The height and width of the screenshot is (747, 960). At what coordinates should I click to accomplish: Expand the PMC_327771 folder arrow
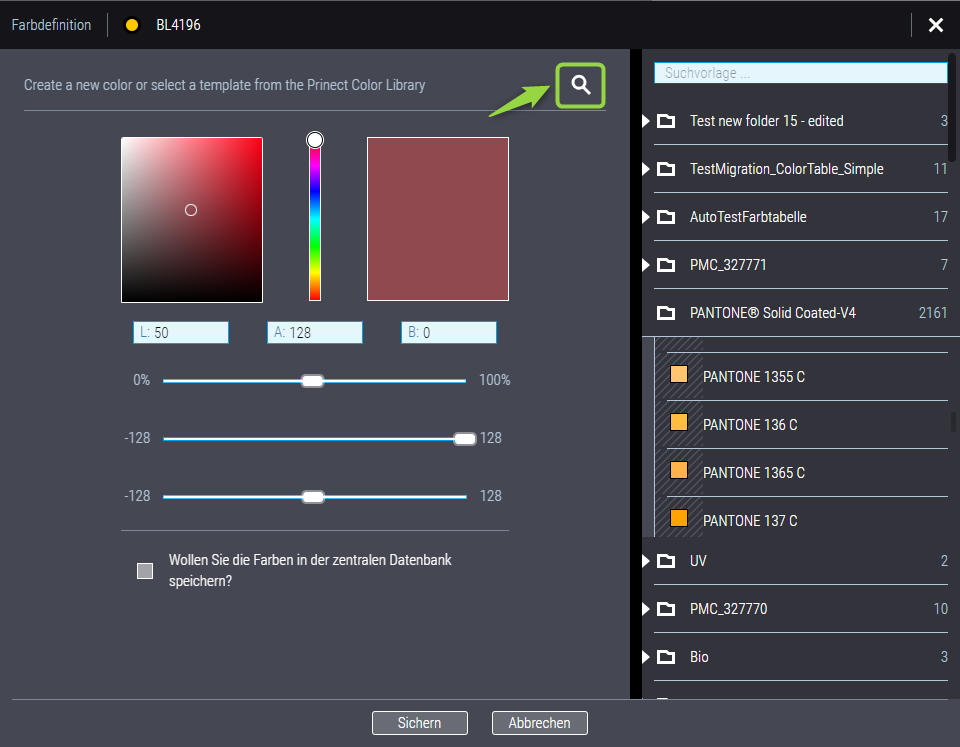pyautogui.click(x=646, y=265)
